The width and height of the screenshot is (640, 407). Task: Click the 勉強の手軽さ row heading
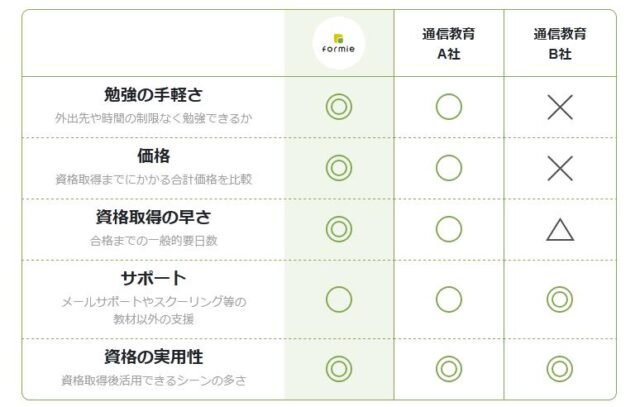(x=153, y=95)
